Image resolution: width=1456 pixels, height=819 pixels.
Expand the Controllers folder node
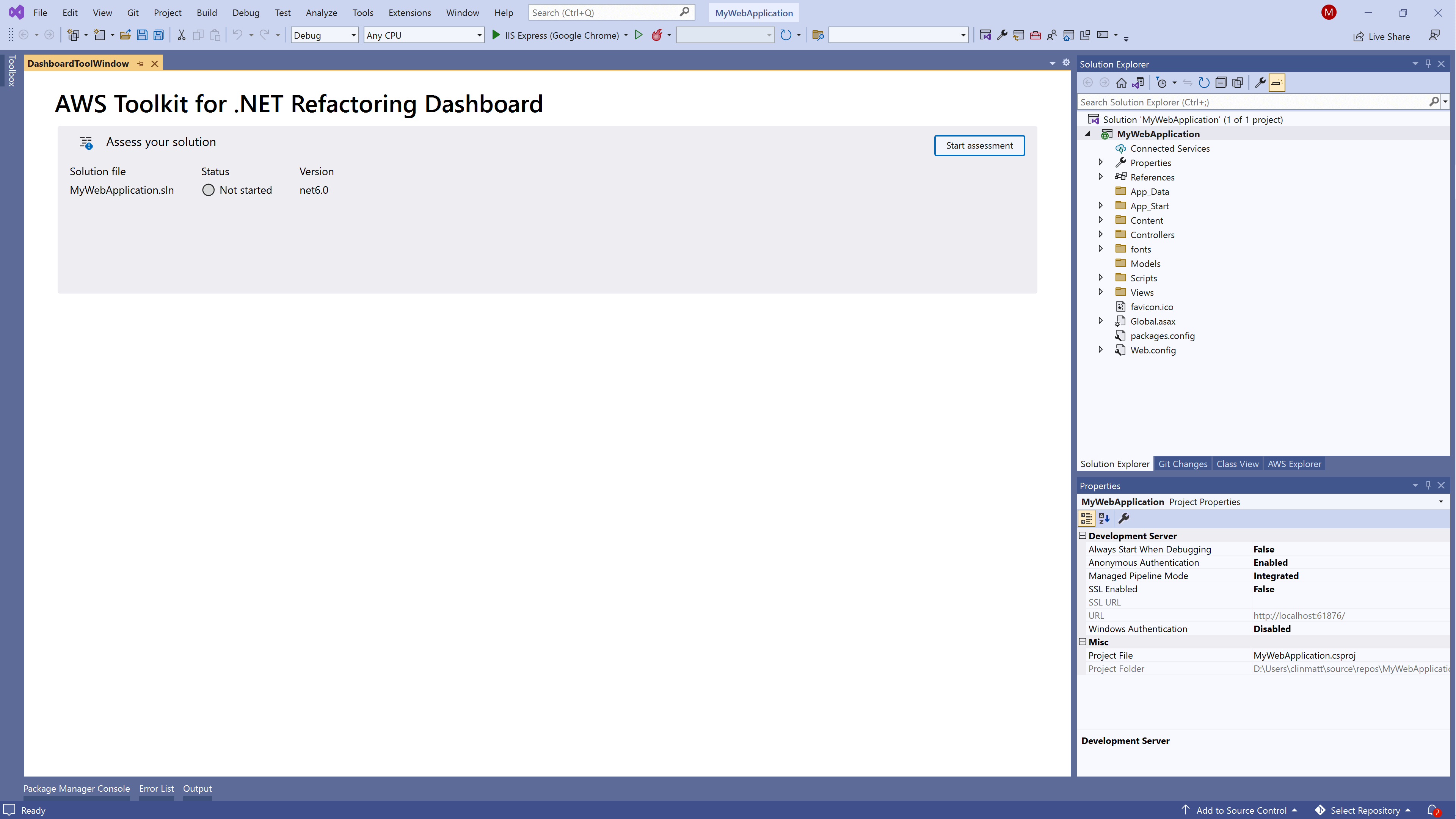point(1100,235)
